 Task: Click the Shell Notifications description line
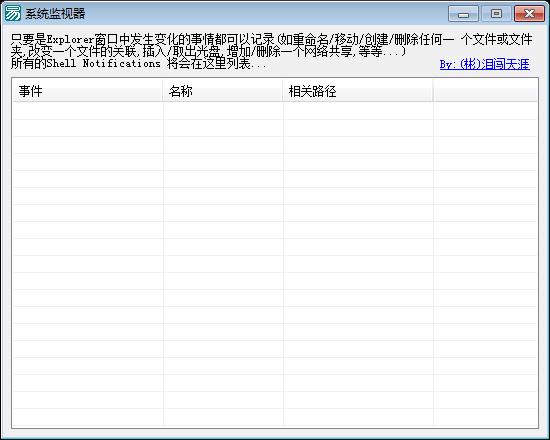pyautogui.click(x=139, y=64)
